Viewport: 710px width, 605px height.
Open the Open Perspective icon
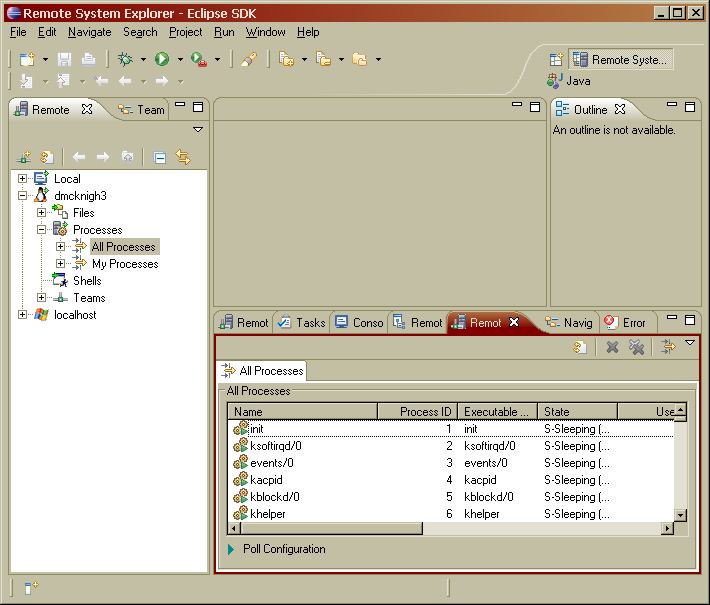pos(557,60)
